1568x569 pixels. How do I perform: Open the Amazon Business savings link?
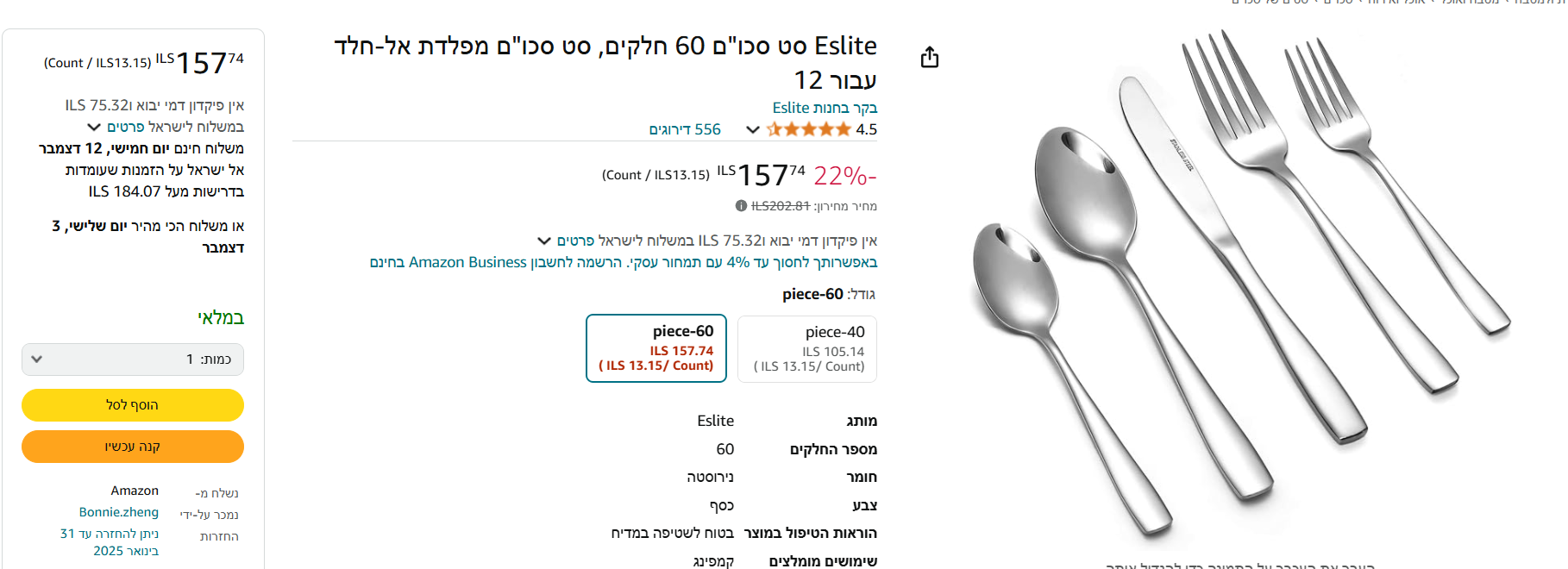tap(623, 262)
